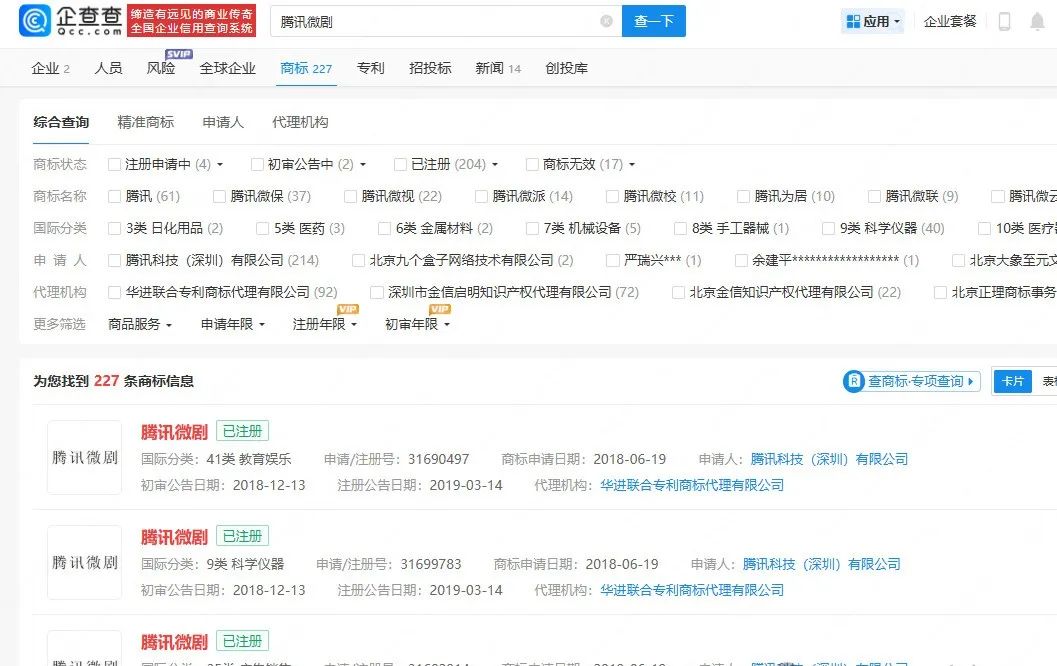Expand the 申请年限 filter dropdown
This screenshot has width=1057, height=666.
tap(233, 324)
